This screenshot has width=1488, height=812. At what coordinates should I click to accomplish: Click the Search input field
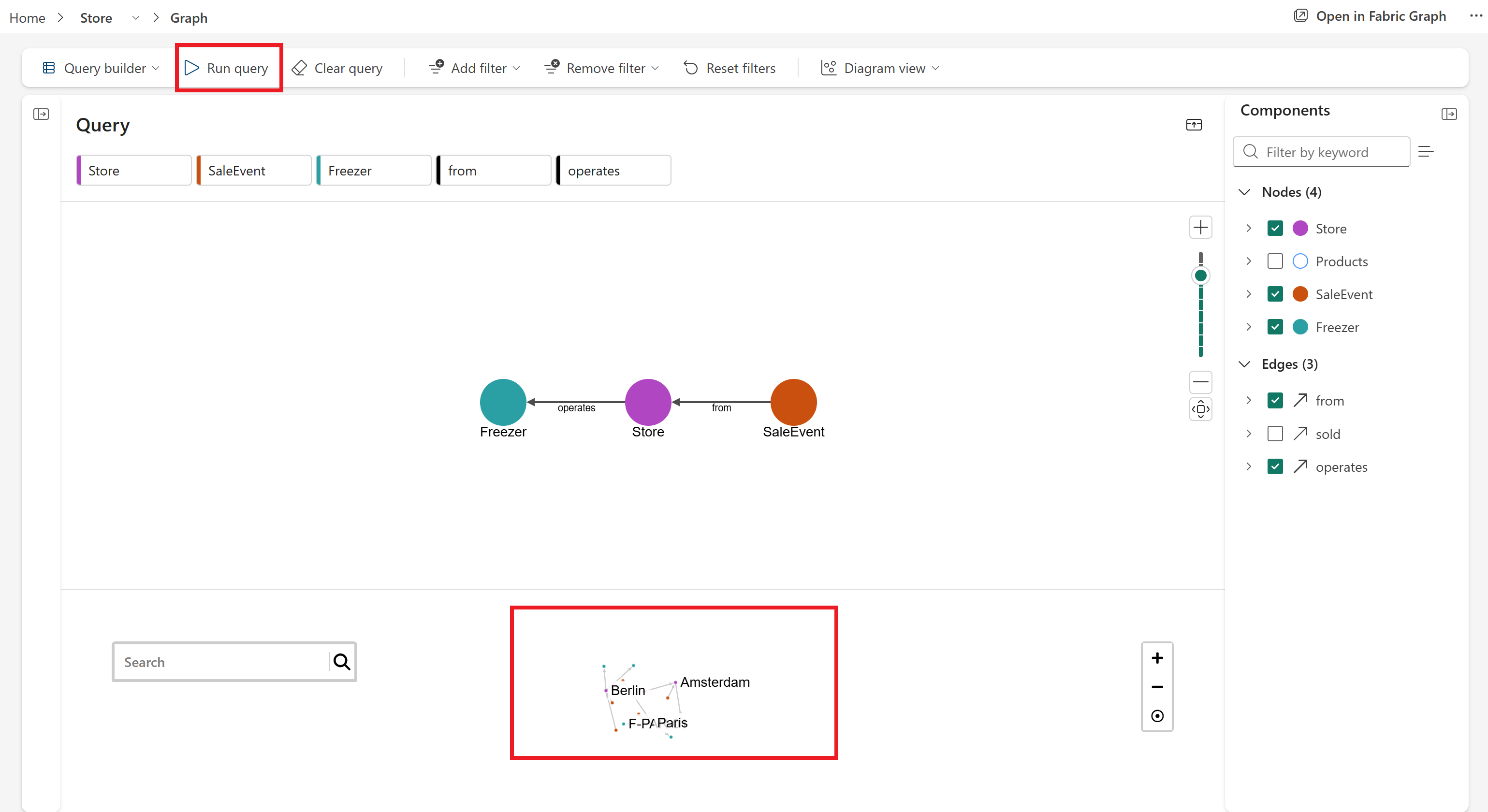[222, 662]
